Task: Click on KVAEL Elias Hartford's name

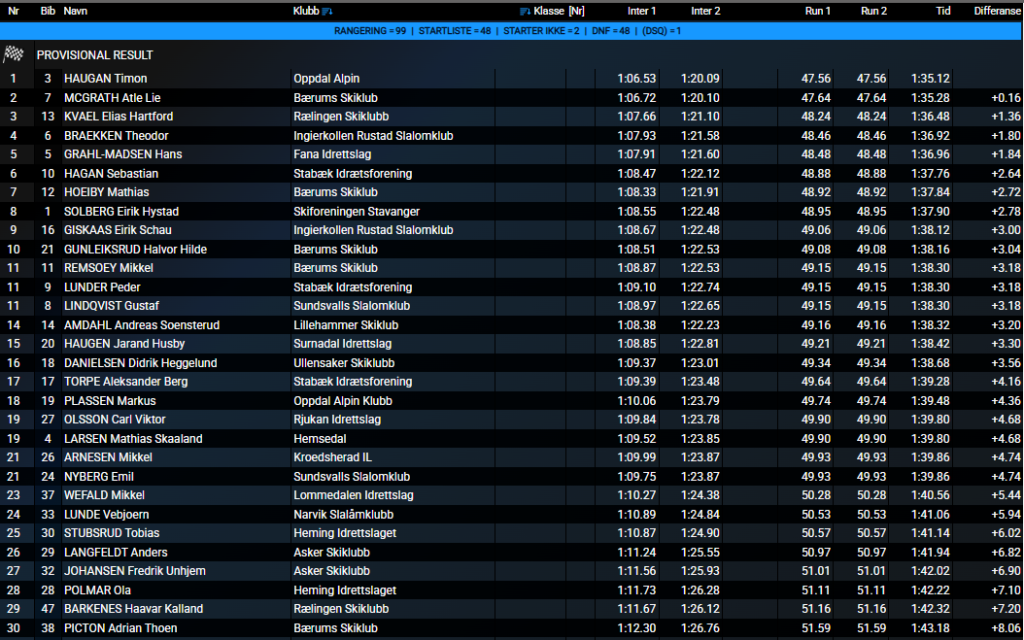Action: tap(118, 116)
